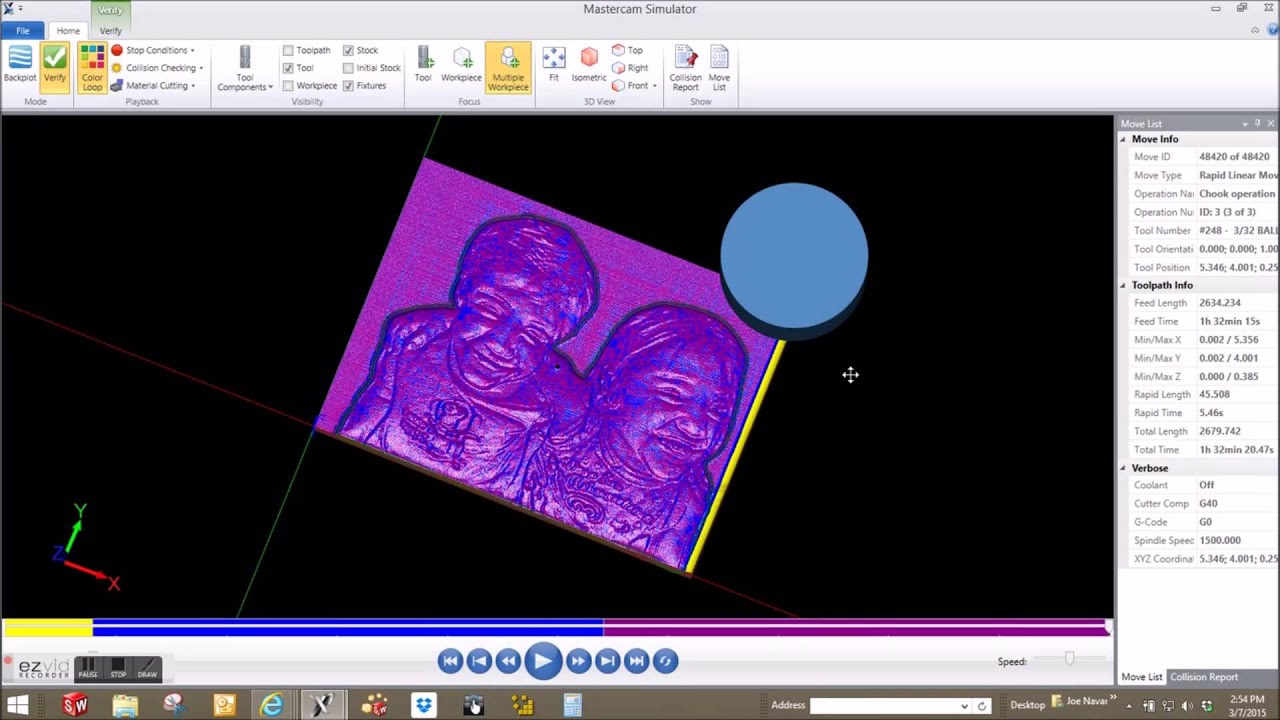
Task: Open the Stop Conditions dropdown
Action: [x=154, y=50]
